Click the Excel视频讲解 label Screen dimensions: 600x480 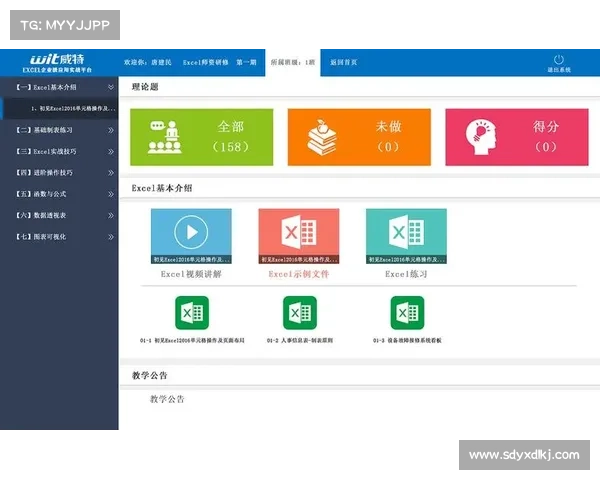coord(191,274)
